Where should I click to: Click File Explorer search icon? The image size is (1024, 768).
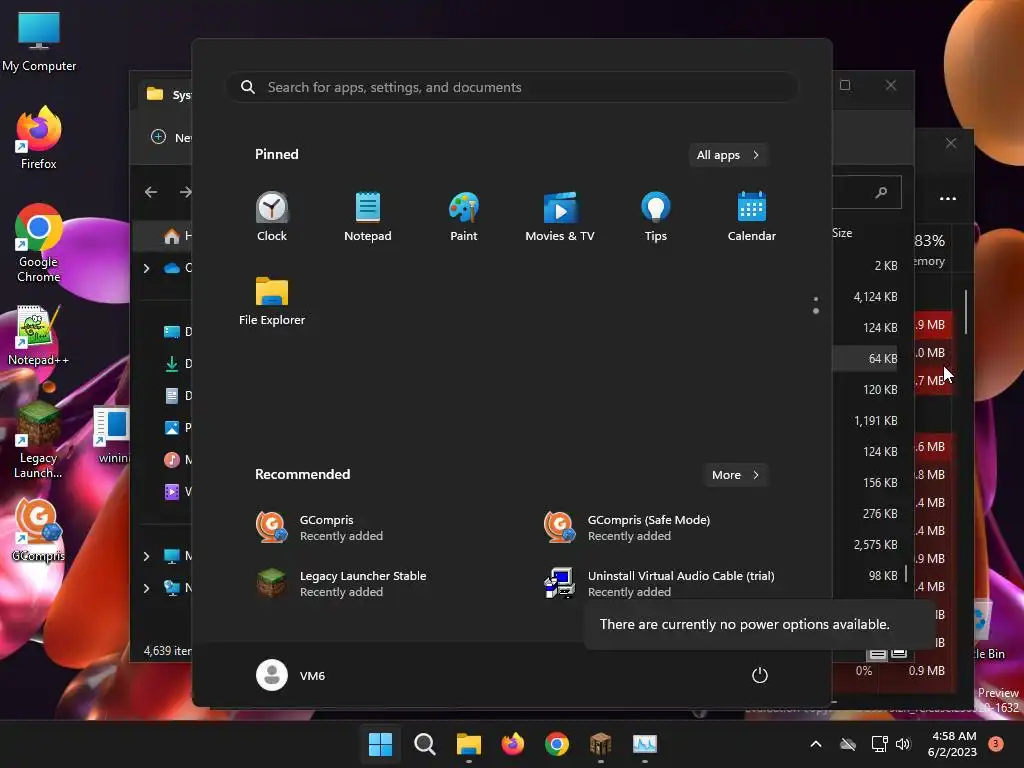click(882, 192)
